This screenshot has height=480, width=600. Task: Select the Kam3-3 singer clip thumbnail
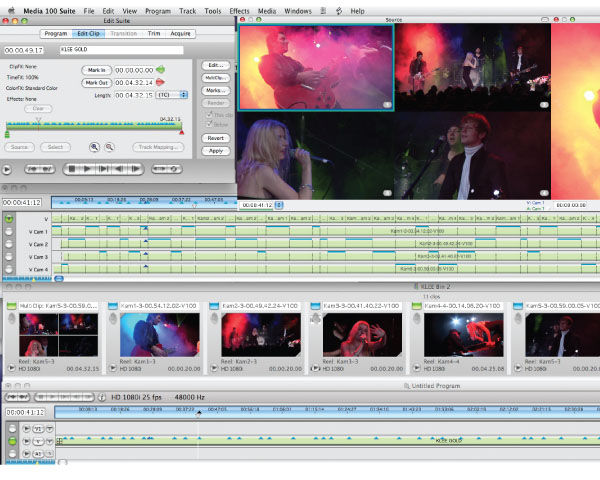[x=362, y=335]
